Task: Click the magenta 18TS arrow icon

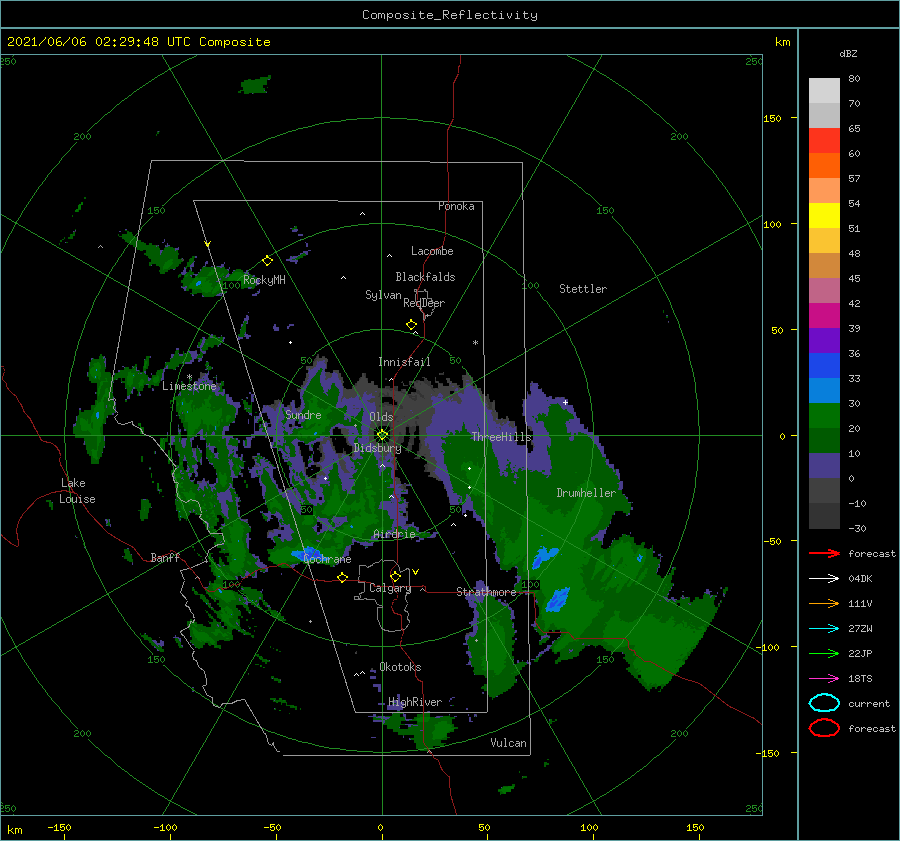Action: pos(824,679)
